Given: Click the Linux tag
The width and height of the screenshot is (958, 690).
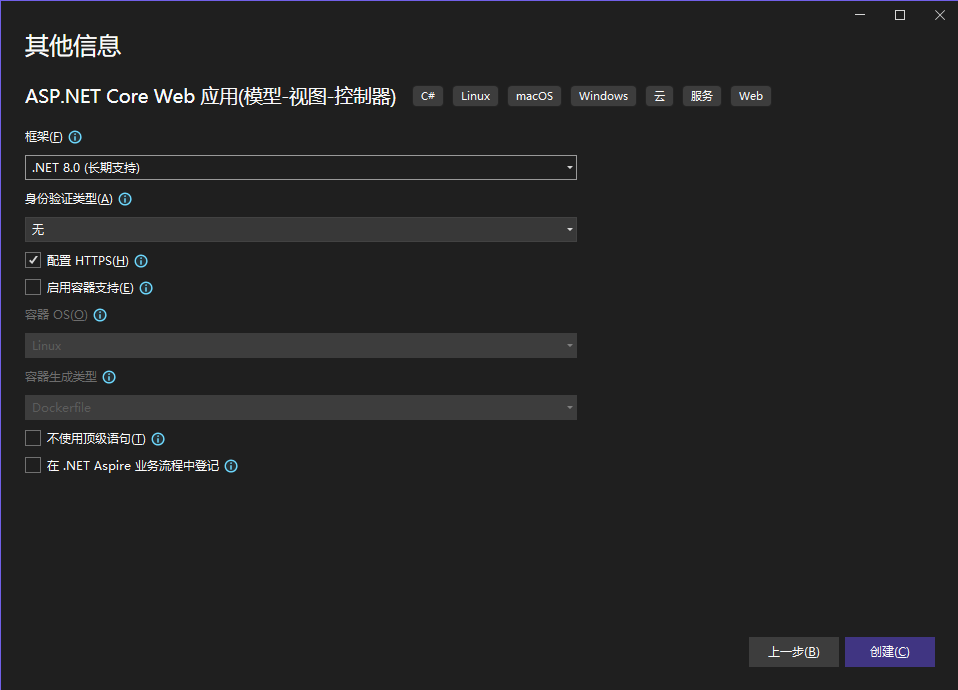Looking at the screenshot, I should 475,96.
